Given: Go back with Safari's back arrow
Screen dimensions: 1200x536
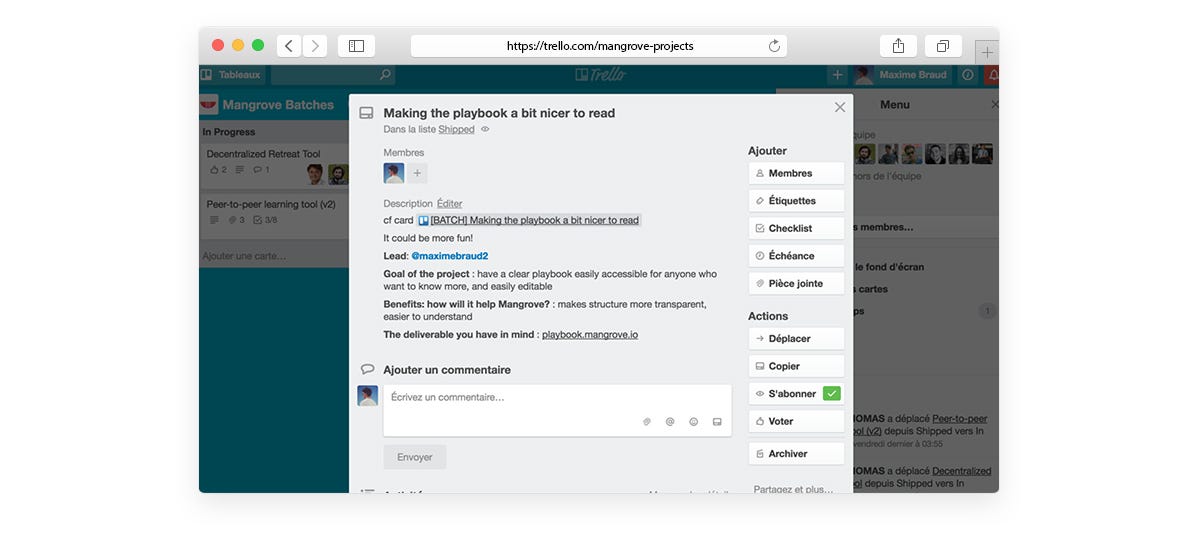Looking at the screenshot, I should point(289,46).
